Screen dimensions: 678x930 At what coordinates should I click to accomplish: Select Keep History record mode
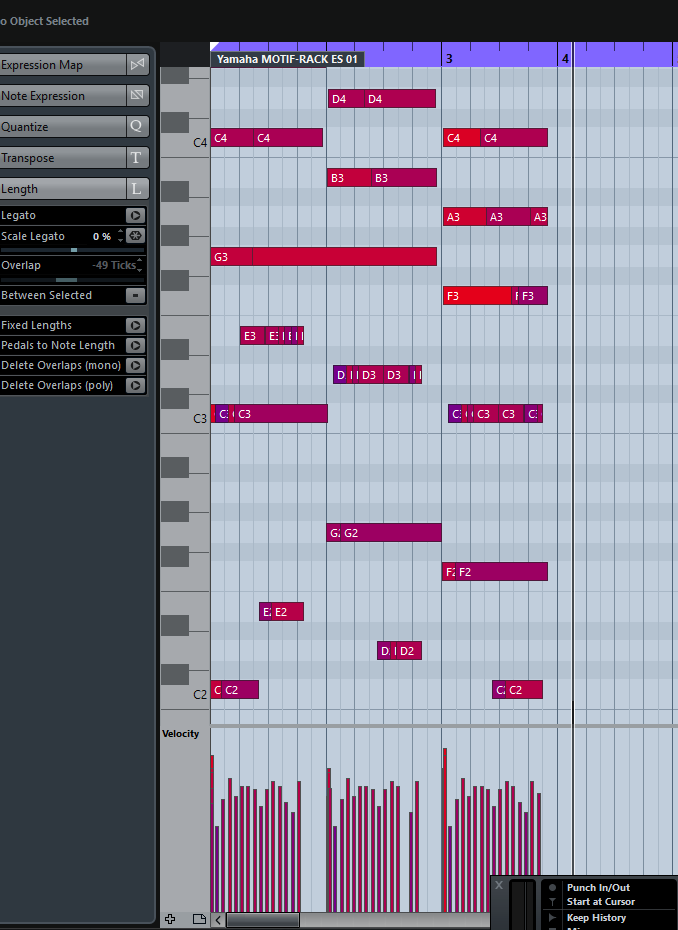596,918
